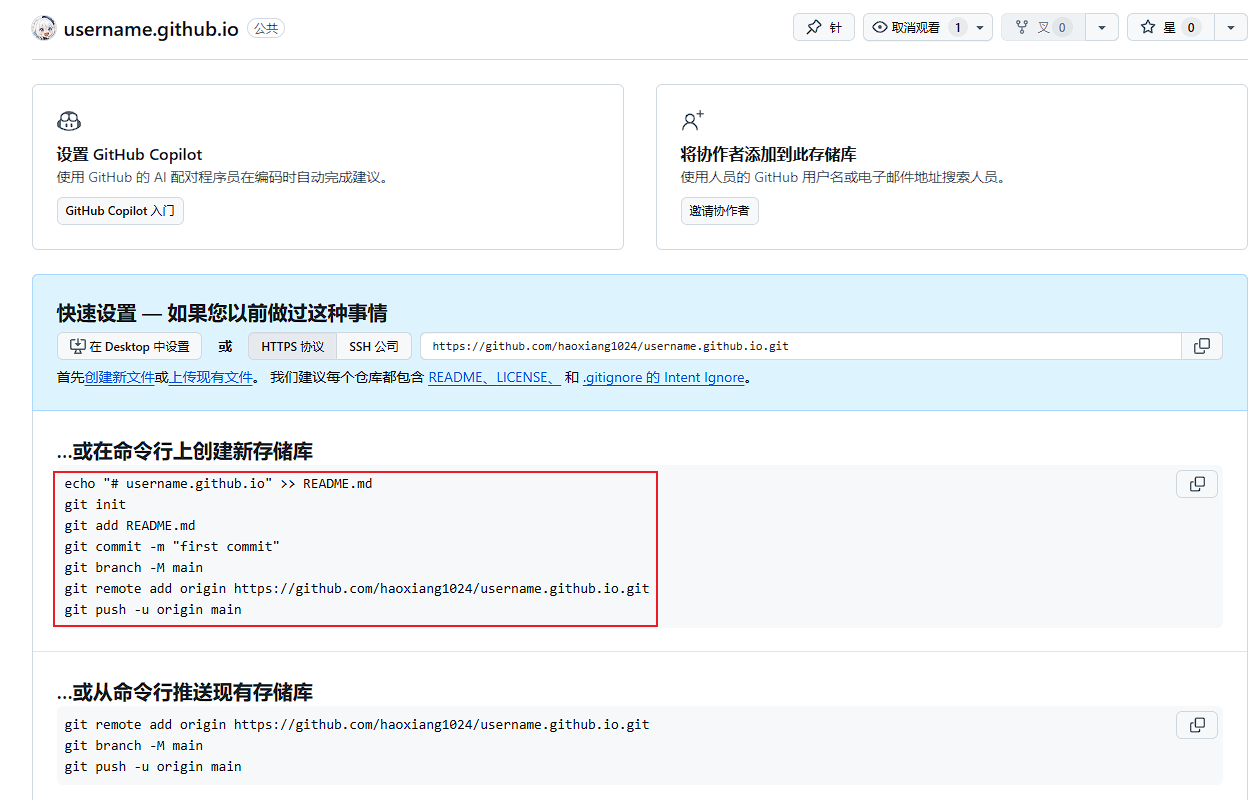
Task: Select the SSH 公司 option
Action: click(x=374, y=347)
